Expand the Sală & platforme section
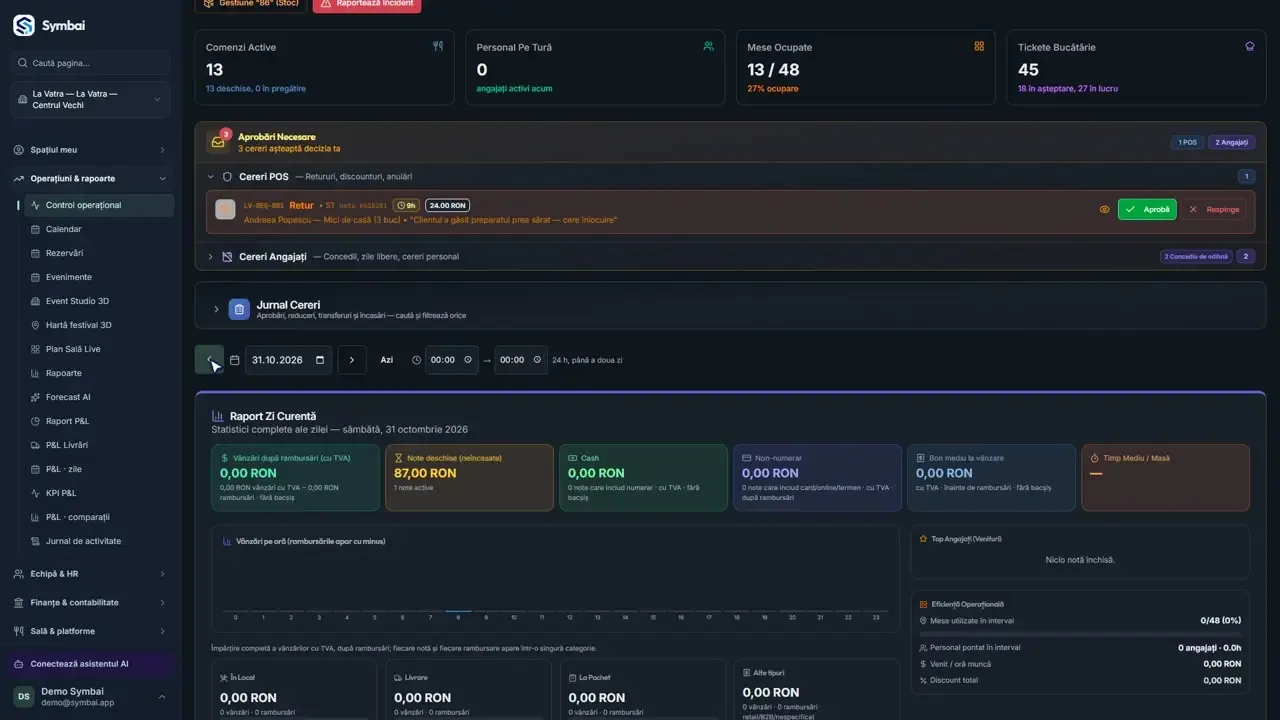The width and height of the screenshot is (1280, 720). 90,631
